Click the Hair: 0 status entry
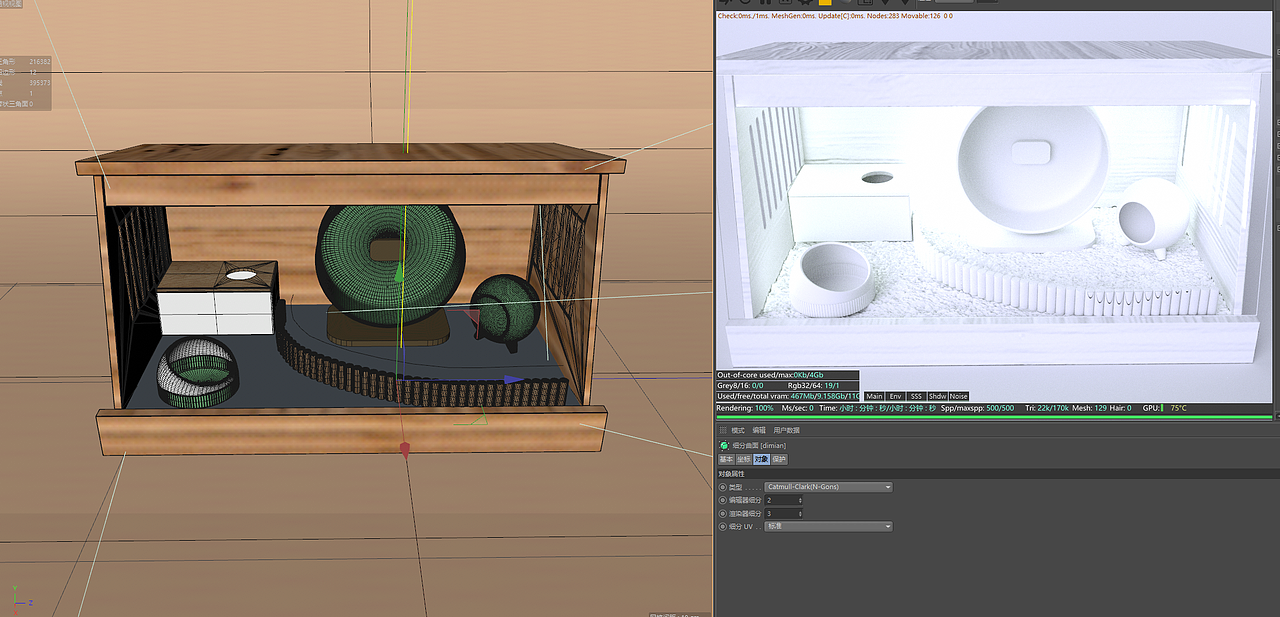The width and height of the screenshot is (1280, 617). tap(1119, 408)
